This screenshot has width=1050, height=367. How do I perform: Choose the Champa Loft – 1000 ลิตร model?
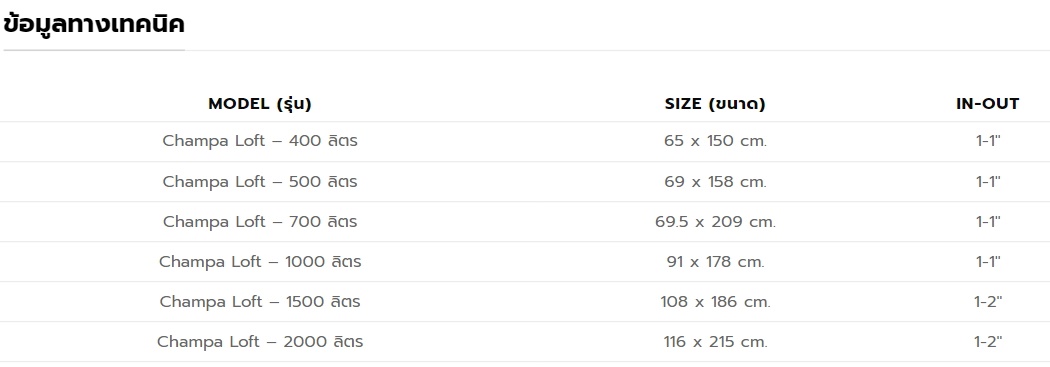click(x=260, y=262)
